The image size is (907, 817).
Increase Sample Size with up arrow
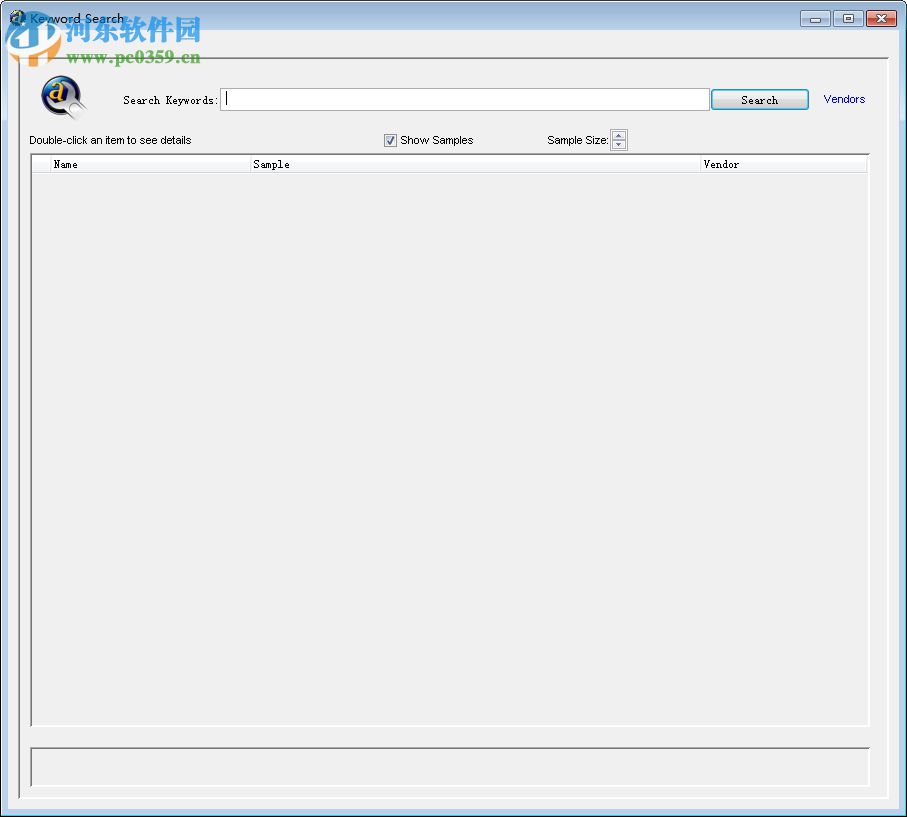(x=619, y=135)
